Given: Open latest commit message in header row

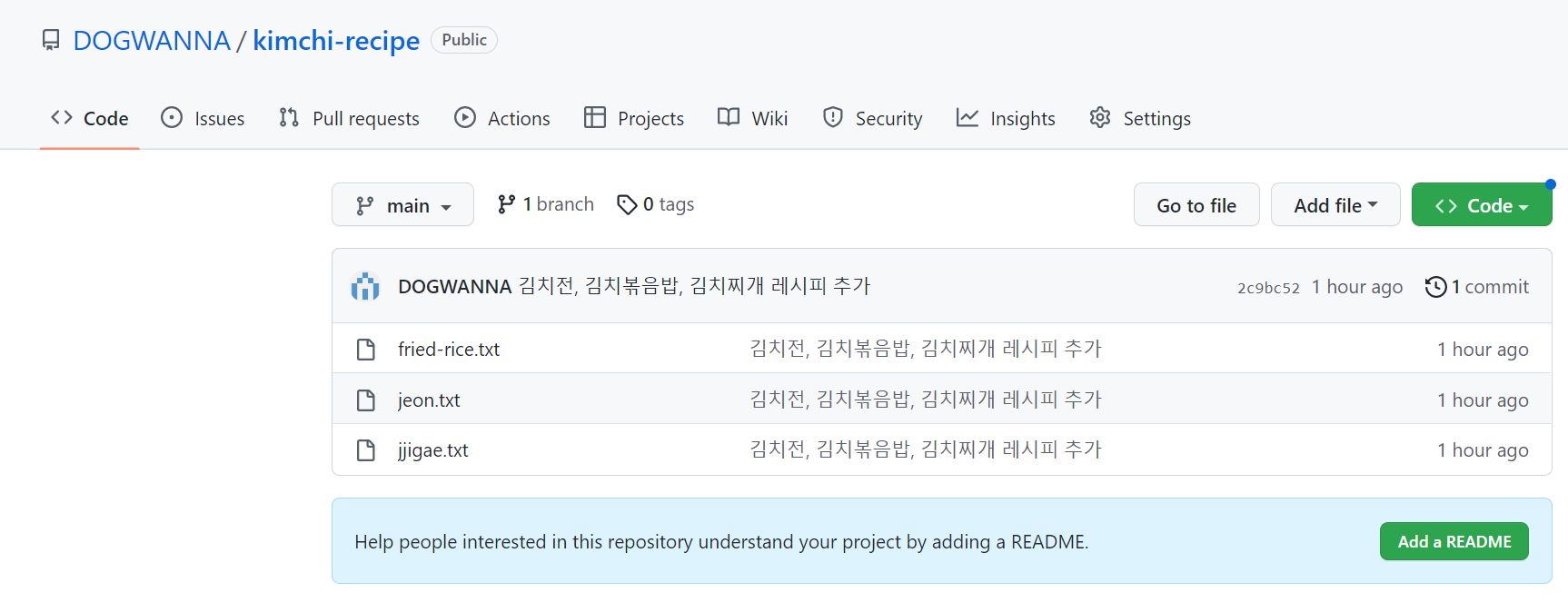Looking at the screenshot, I should (695, 286).
